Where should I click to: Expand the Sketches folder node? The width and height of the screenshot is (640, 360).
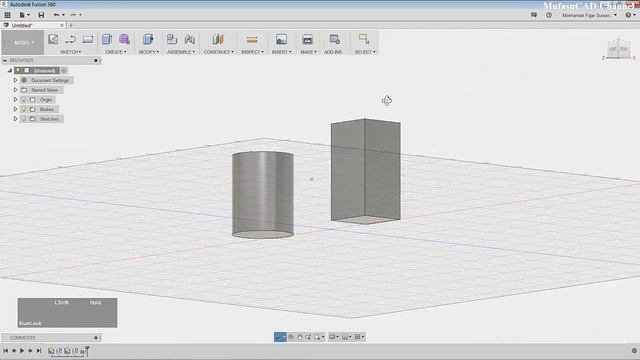click(16, 119)
